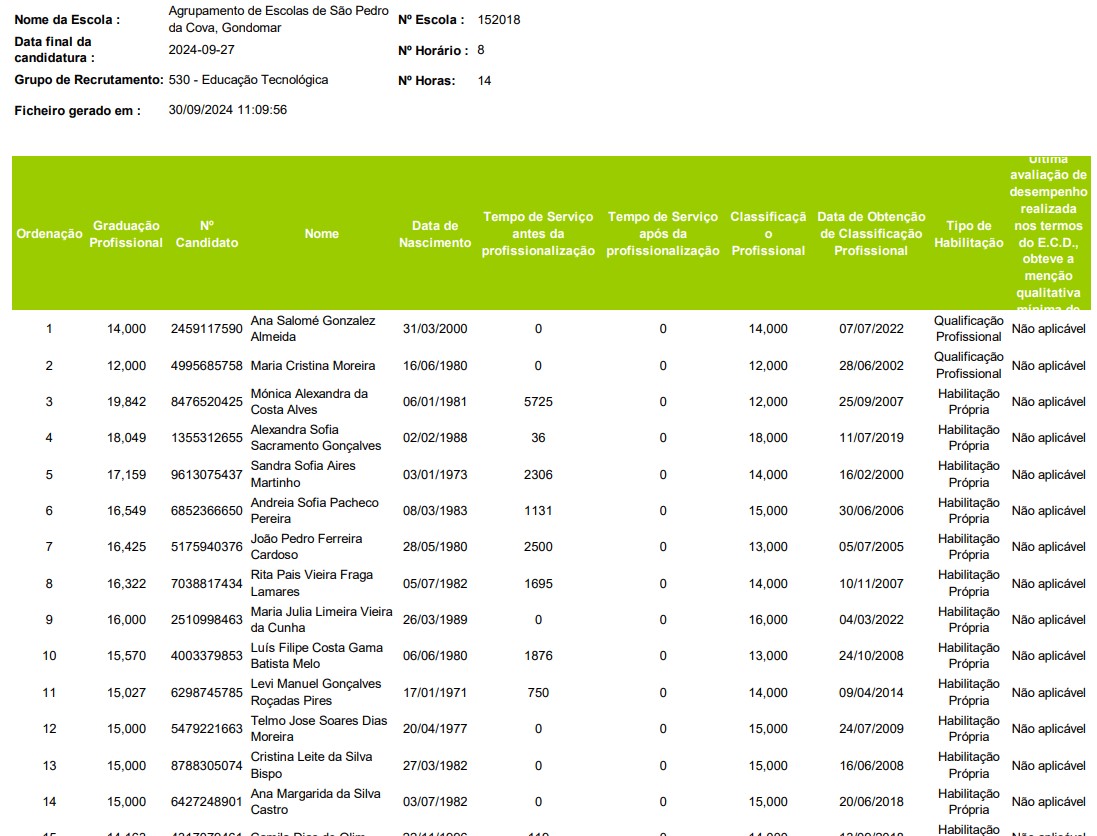This screenshot has height=836, width=1097.
Task: Select candidate number 4003379853
Action: (x=207, y=656)
